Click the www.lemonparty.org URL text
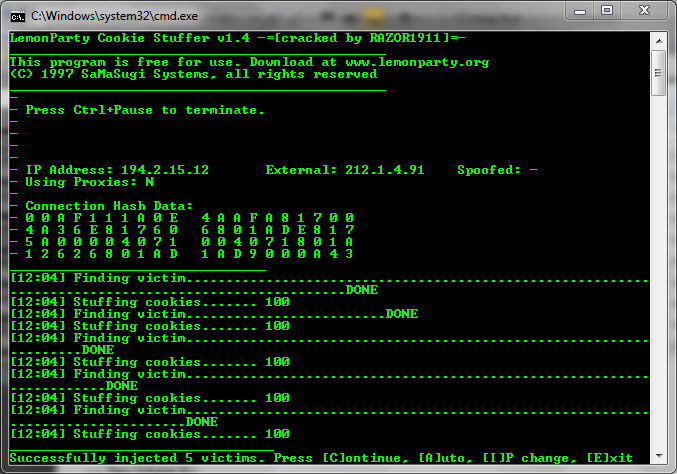Screen dimensions: 677x474 (x=417, y=63)
